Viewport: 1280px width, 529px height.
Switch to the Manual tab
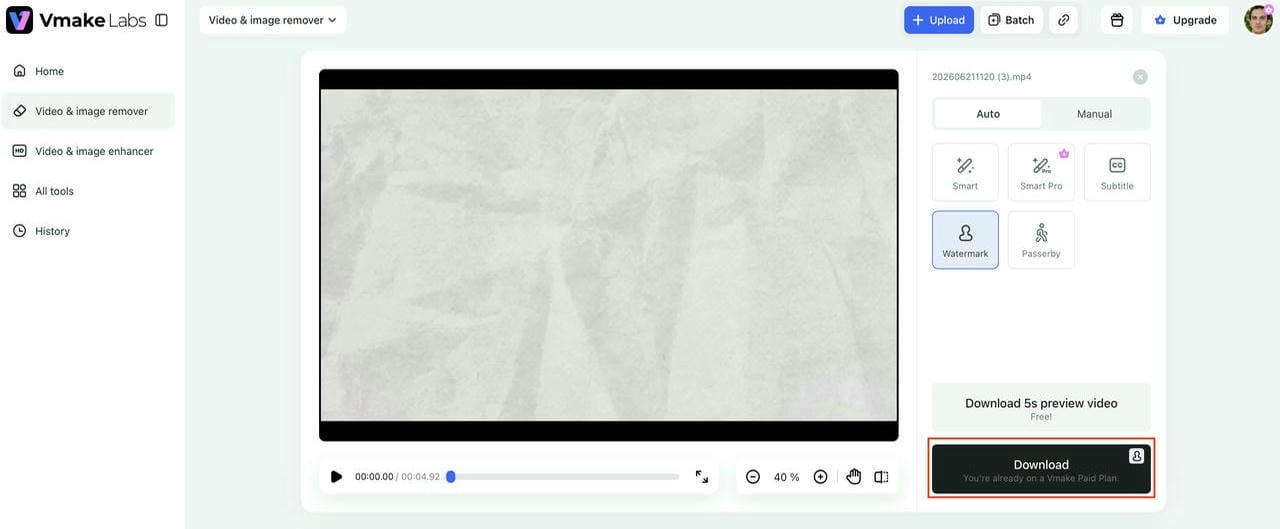(x=1094, y=114)
